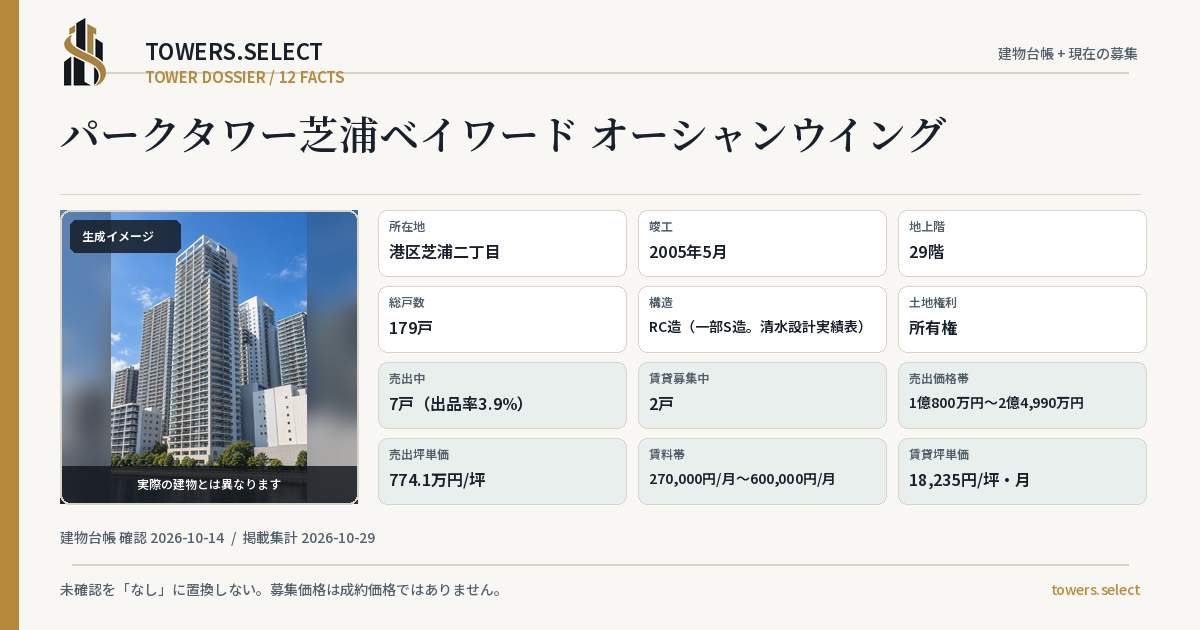Open the 売出価格帯 price range card
Image resolution: width=1200 pixels, height=630 pixels.
(1022, 395)
